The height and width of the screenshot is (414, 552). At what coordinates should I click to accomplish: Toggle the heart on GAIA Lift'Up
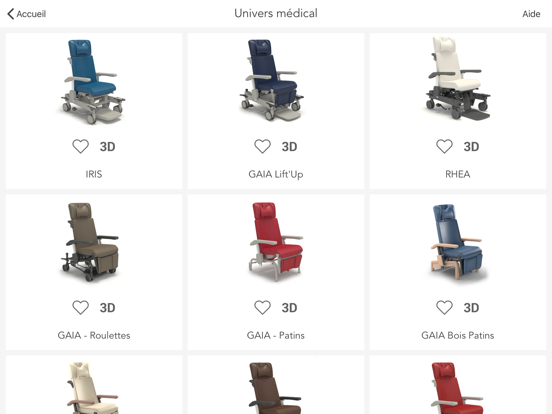[x=263, y=146]
